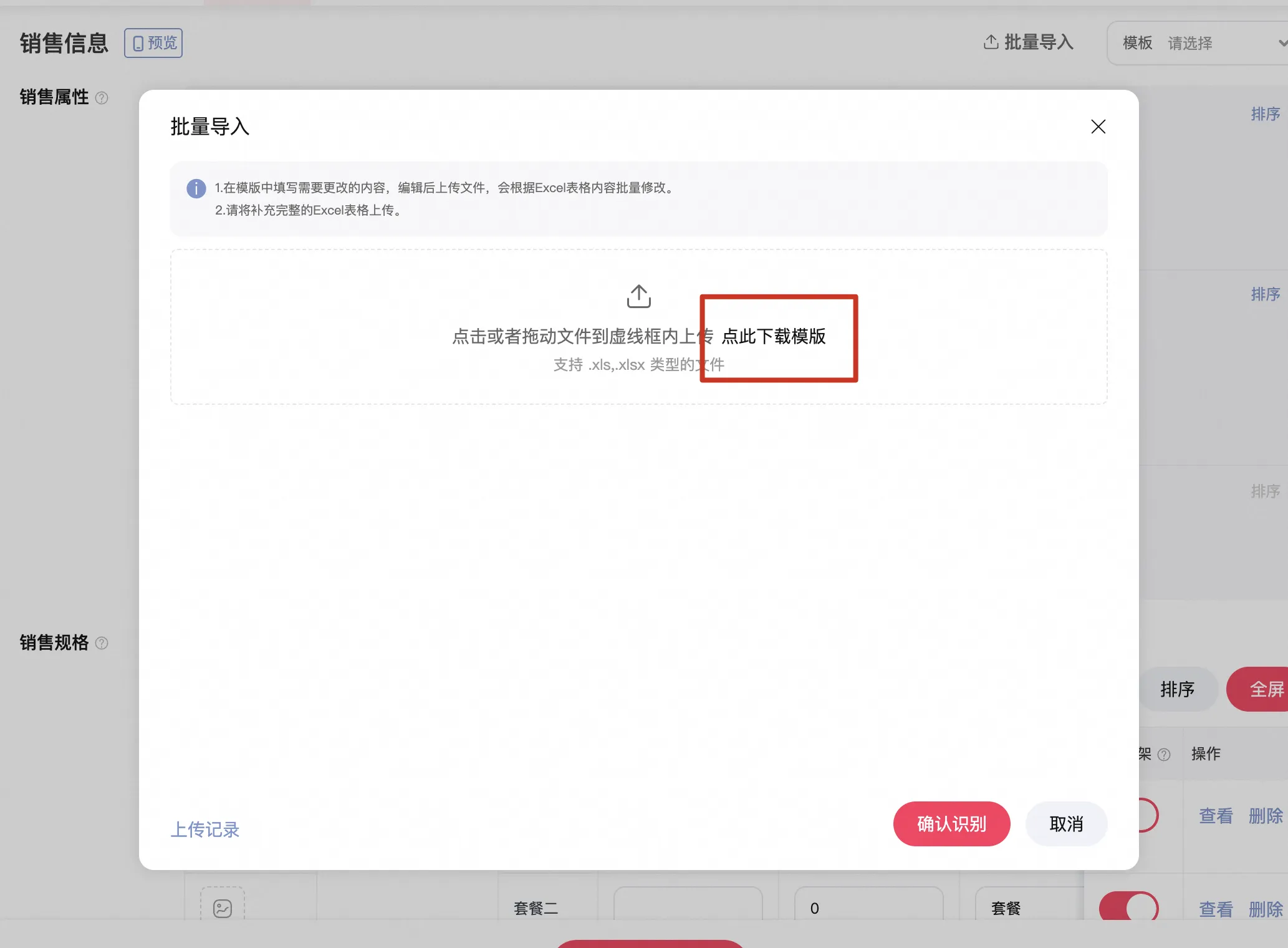Viewport: 1288px width, 948px height.
Task: Click 删除 in the 套餐二 row
Action: [x=1266, y=909]
